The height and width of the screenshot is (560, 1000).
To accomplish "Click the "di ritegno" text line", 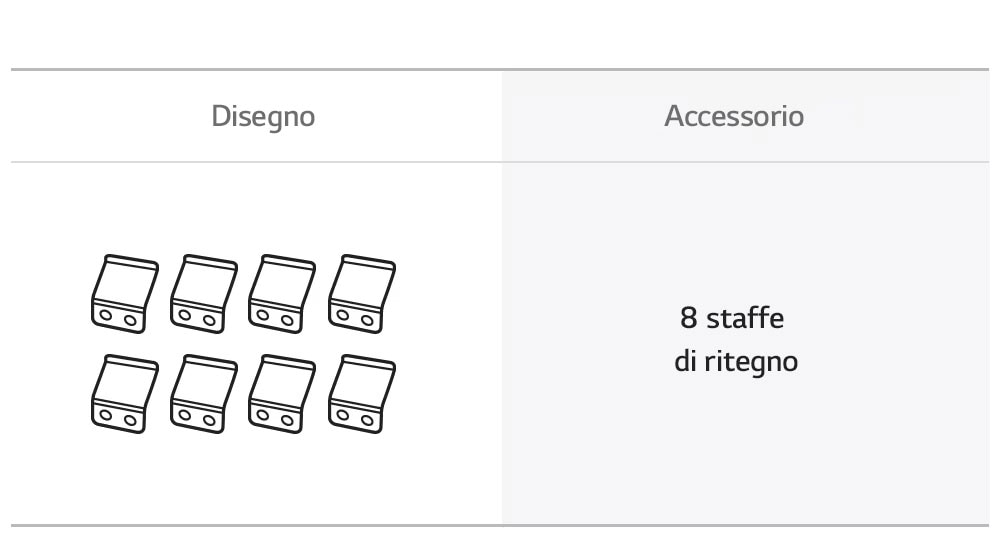I will 736,361.
